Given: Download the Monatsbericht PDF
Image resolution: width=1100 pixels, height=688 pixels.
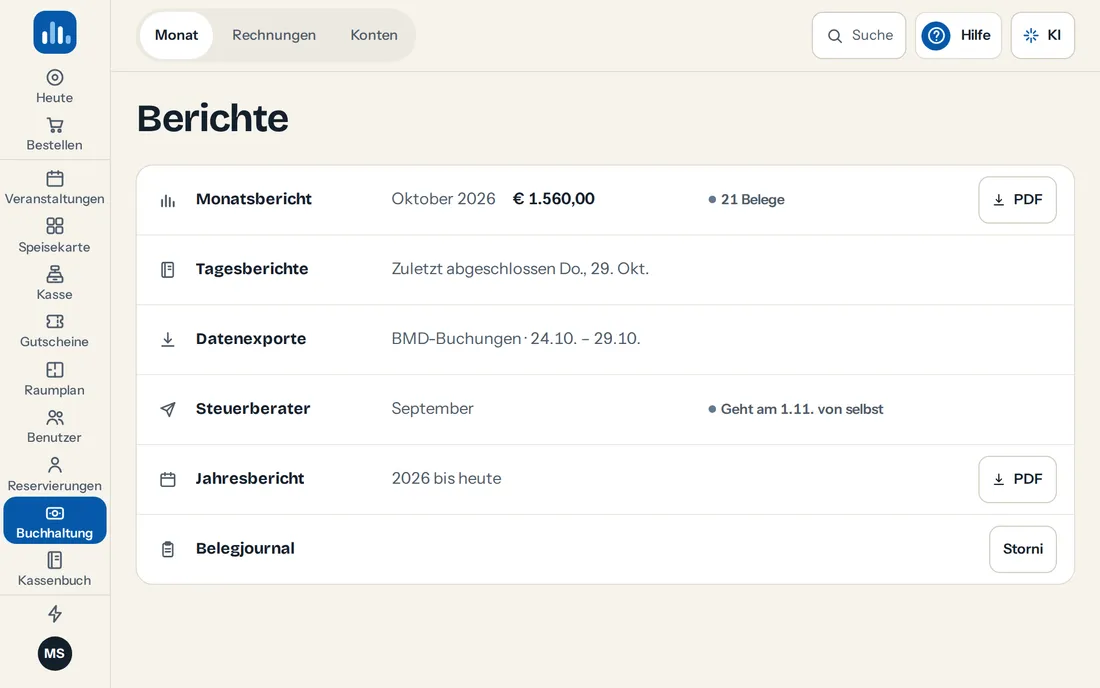Looking at the screenshot, I should 1017,200.
